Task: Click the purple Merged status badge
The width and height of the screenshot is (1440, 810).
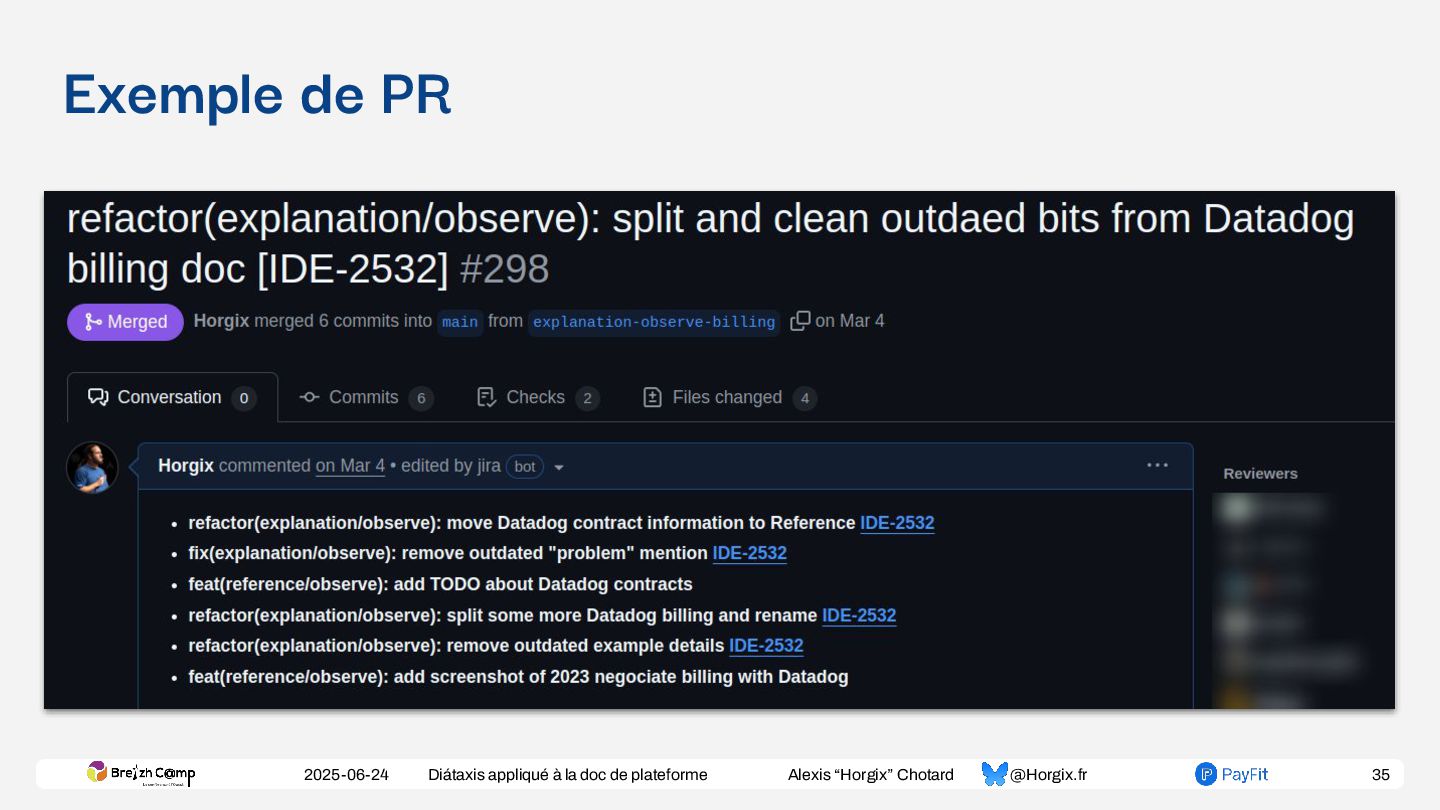Action: click(x=125, y=322)
